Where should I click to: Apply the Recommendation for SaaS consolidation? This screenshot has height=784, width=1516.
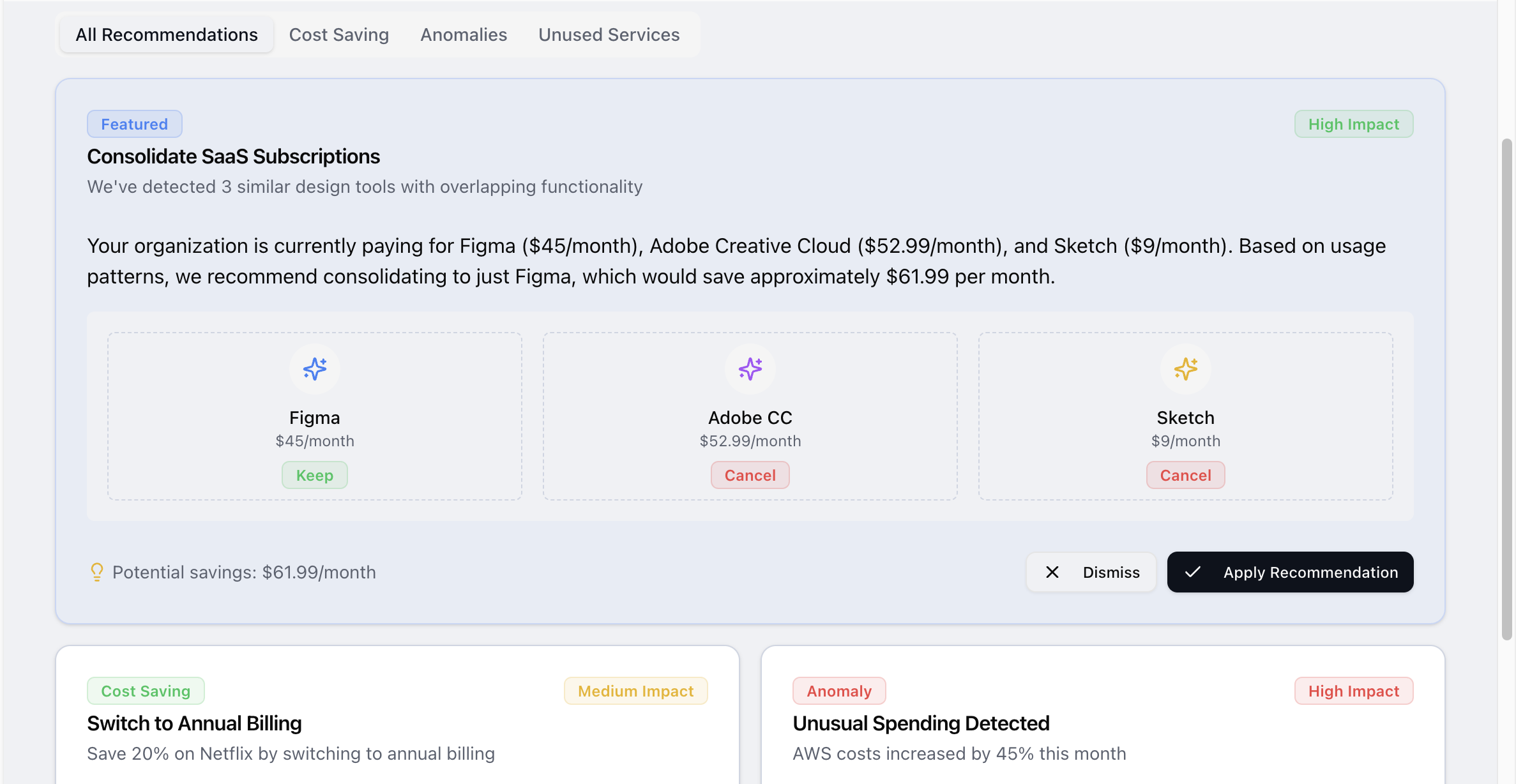coord(1291,572)
